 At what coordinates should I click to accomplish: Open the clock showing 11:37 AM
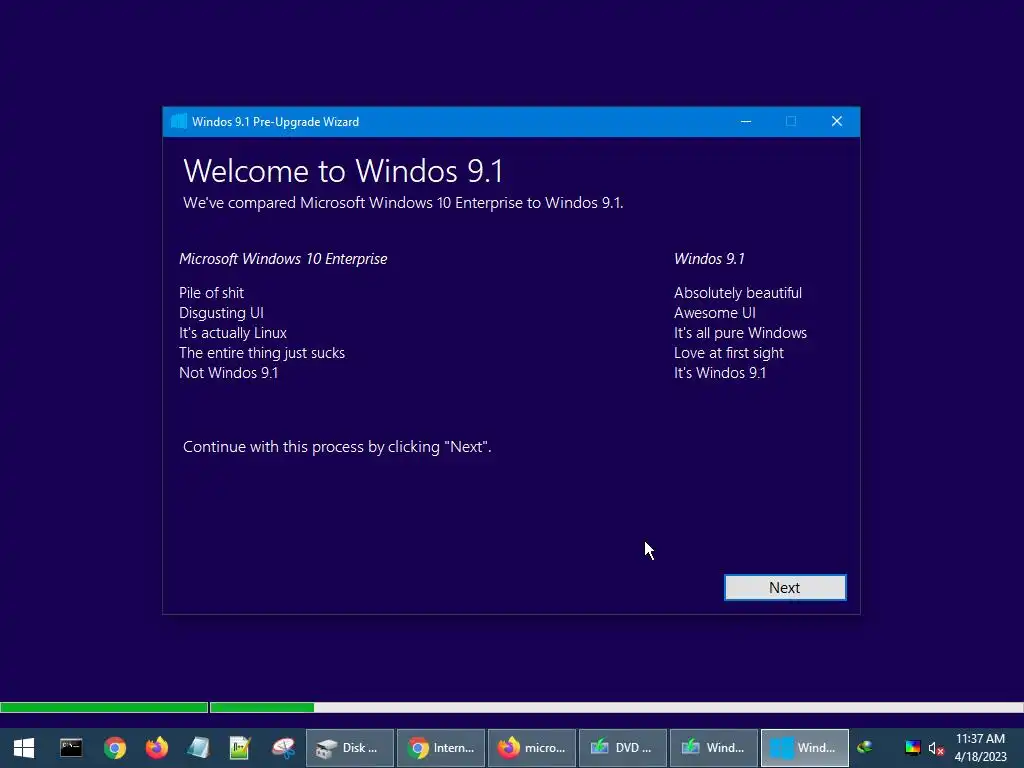(x=980, y=747)
